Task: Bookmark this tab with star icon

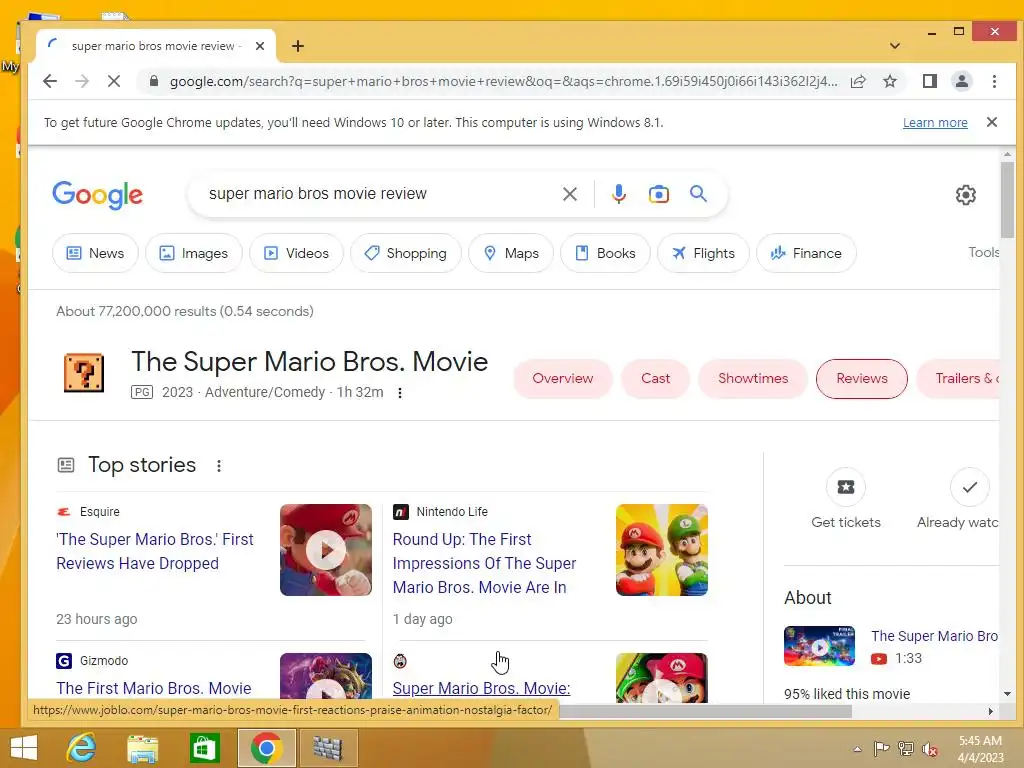Action: pyautogui.click(x=890, y=81)
